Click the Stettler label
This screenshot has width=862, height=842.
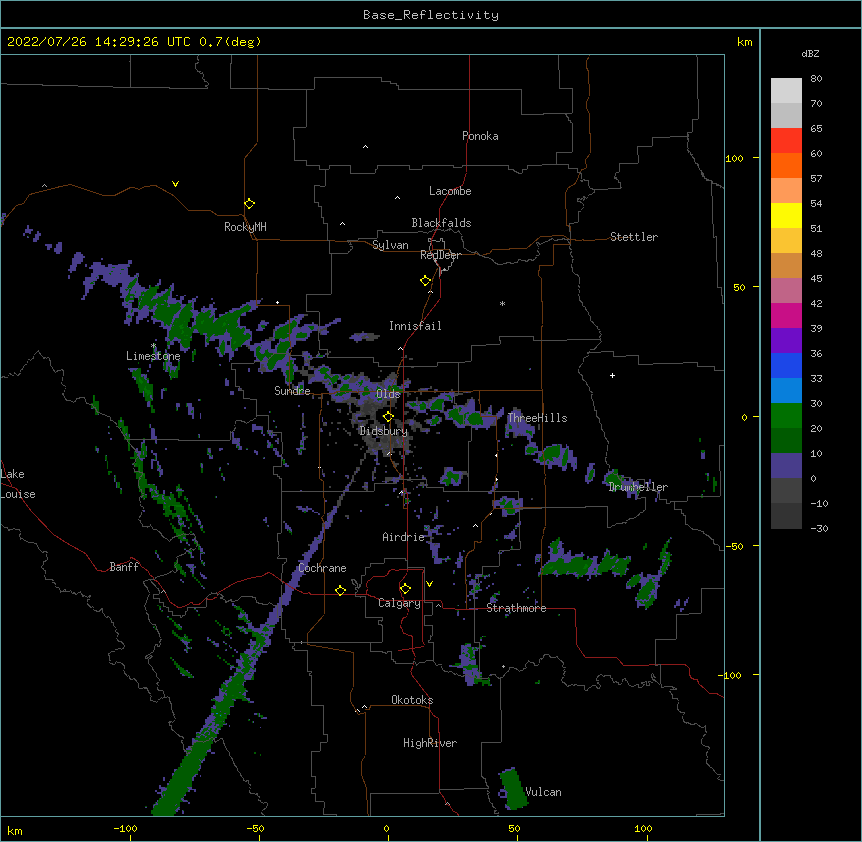coord(634,237)
